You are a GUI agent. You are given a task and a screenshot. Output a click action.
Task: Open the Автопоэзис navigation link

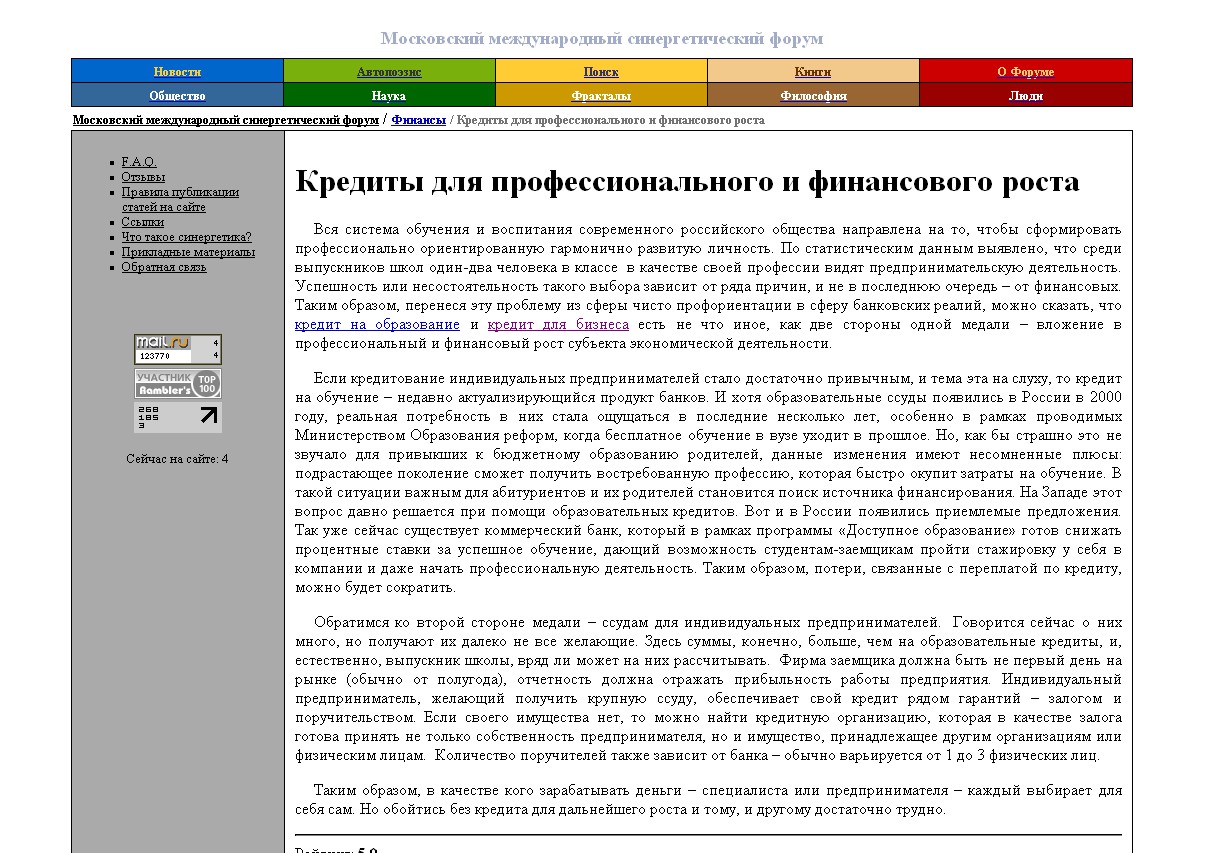click(x=389, y=72)
